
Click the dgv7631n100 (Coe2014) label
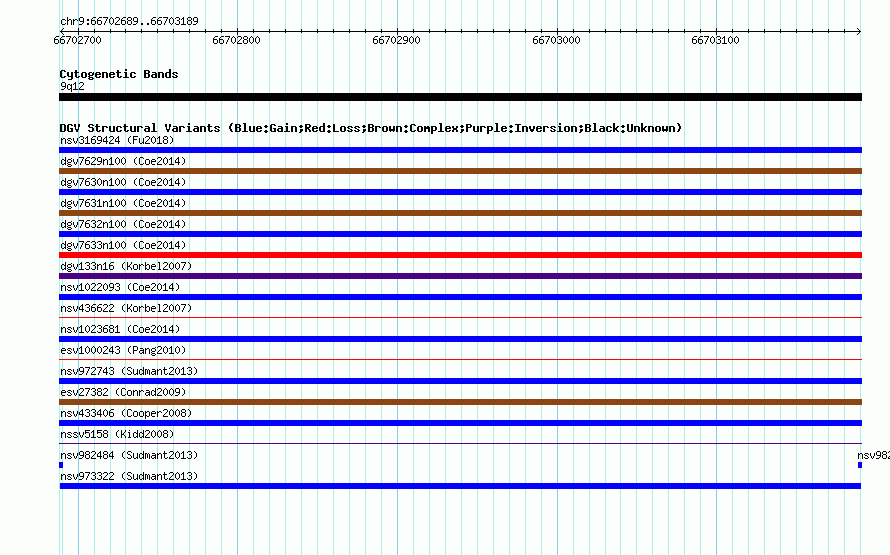pyautogui.click(x=123, y=203)
